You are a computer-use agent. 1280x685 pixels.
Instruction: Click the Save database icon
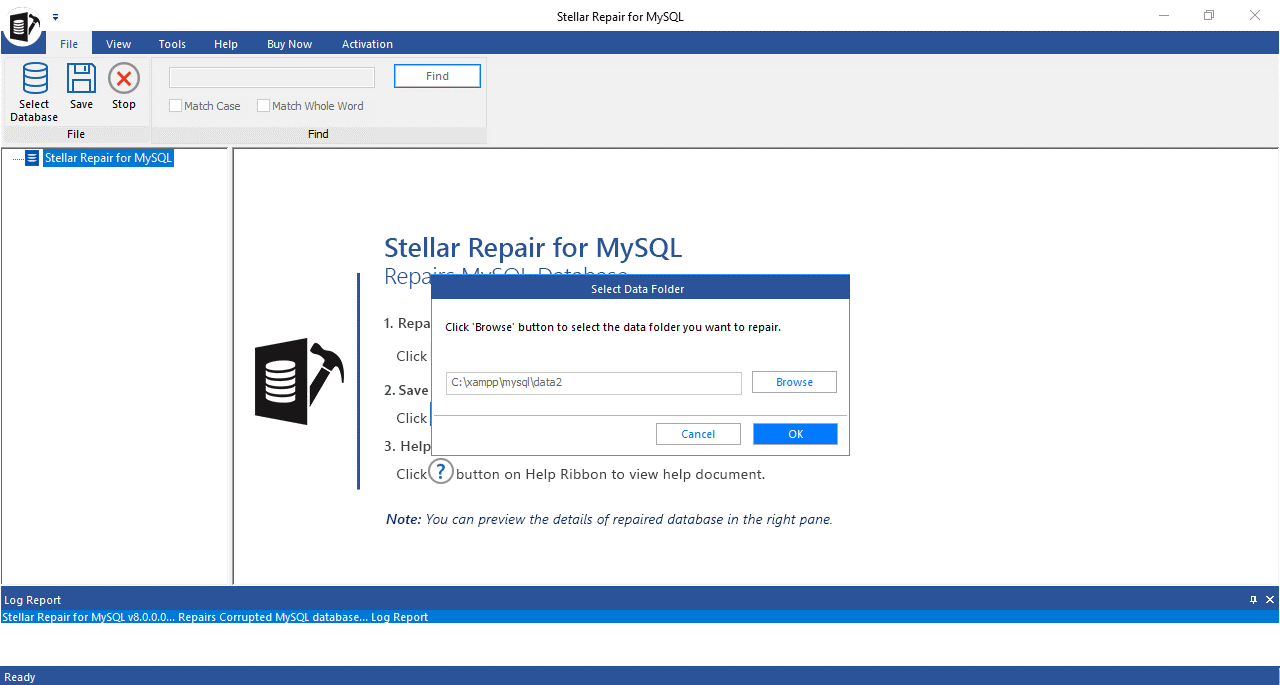pyautogui.click(x=80, y=90)
